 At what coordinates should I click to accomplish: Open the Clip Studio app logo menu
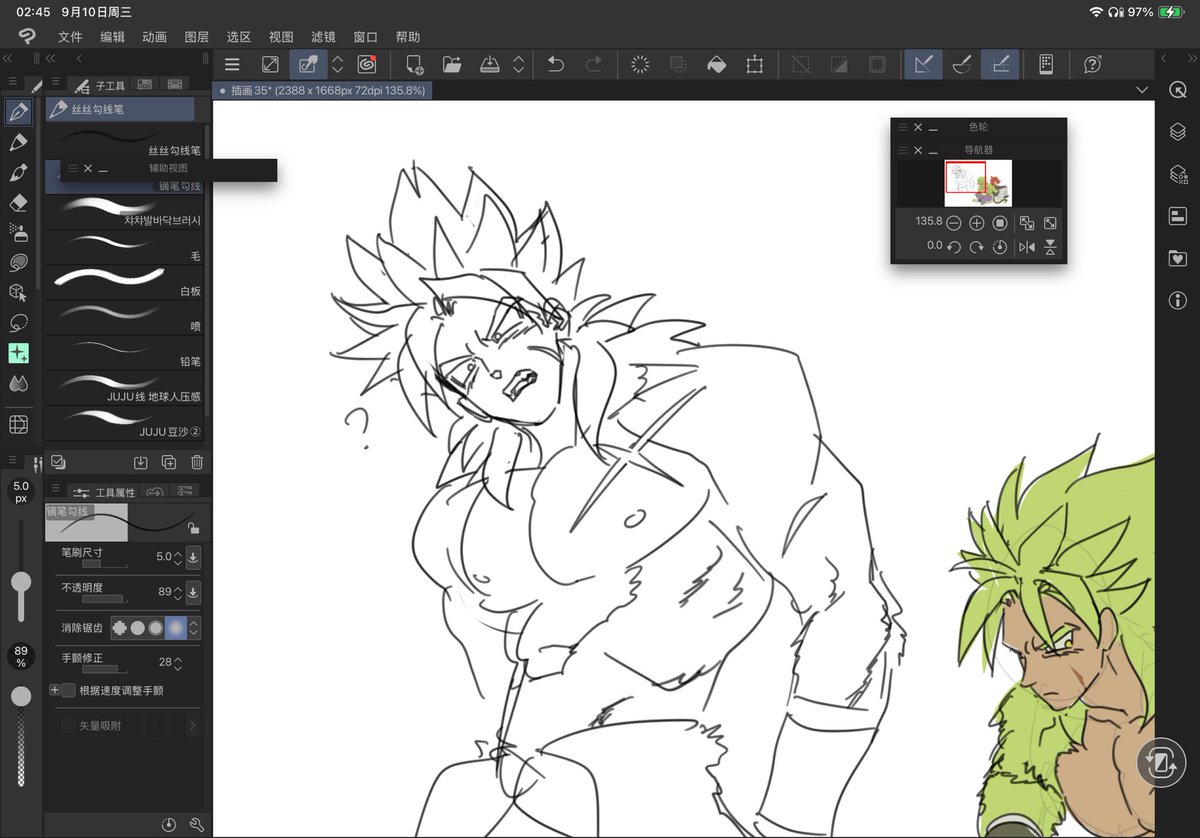[x=27, y=37]
